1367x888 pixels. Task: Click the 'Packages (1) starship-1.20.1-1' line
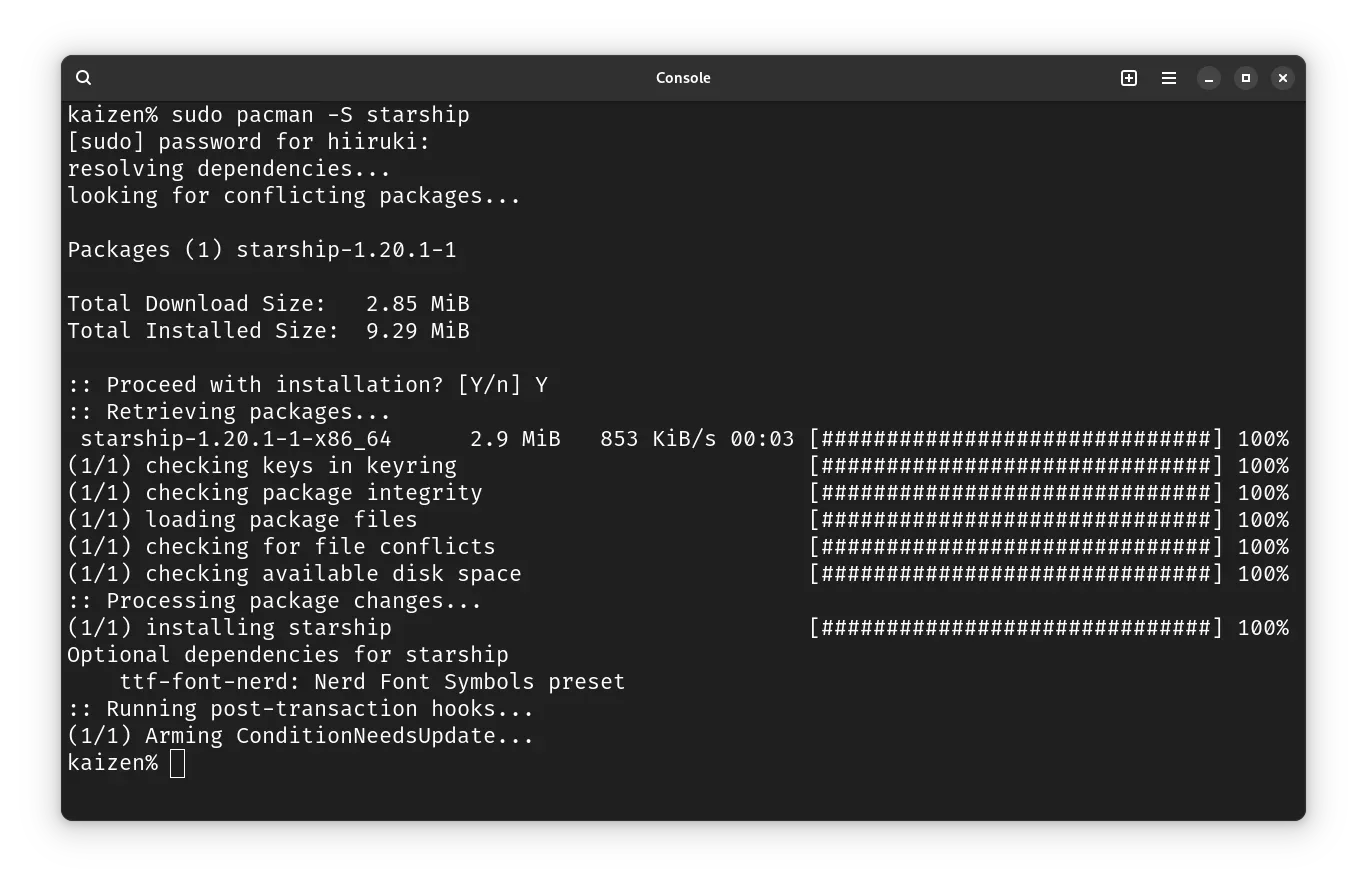(x=262, y=250)
